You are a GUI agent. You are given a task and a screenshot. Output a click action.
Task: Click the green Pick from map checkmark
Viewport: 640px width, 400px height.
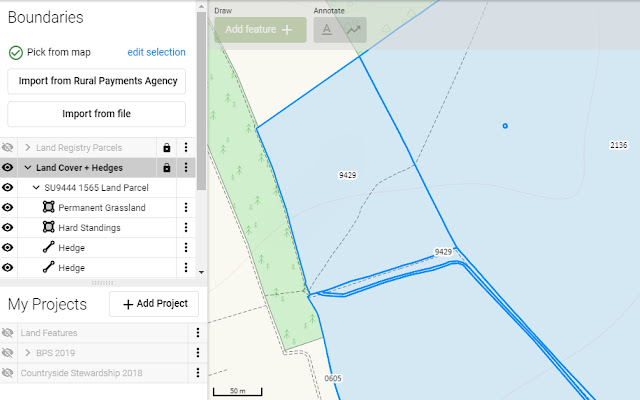16,53
